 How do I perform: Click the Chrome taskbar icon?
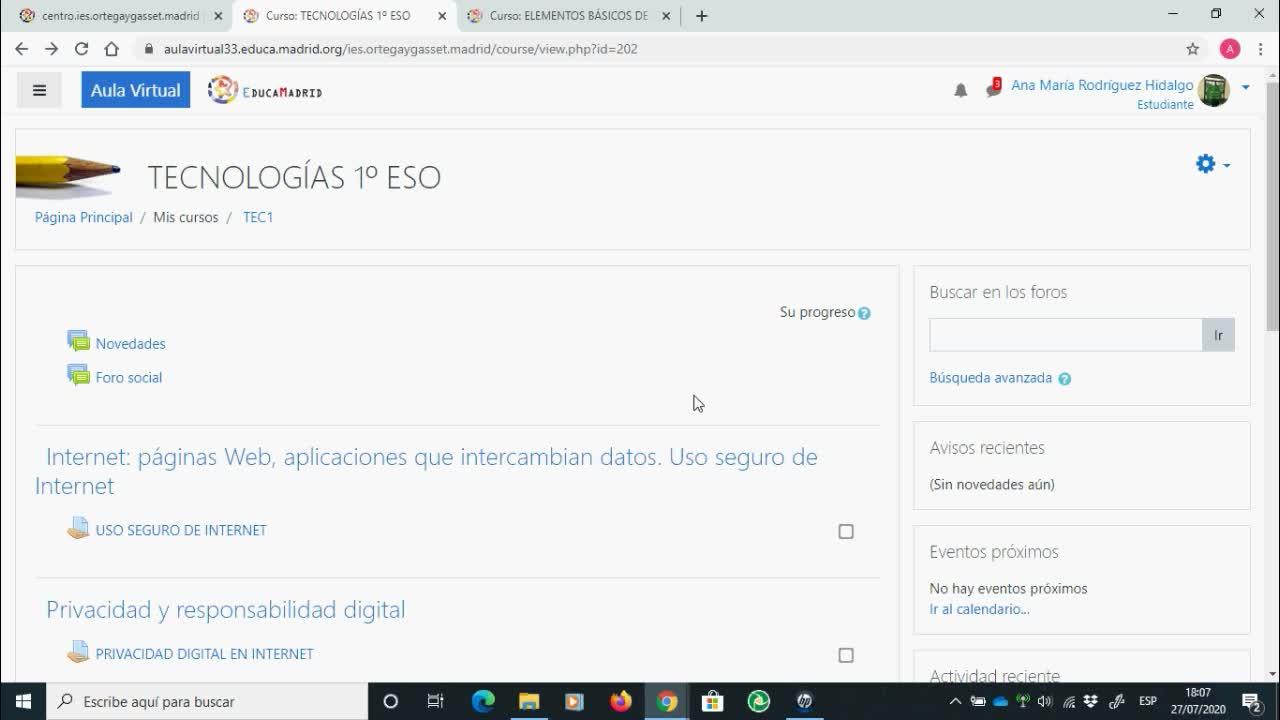(667, 701)
